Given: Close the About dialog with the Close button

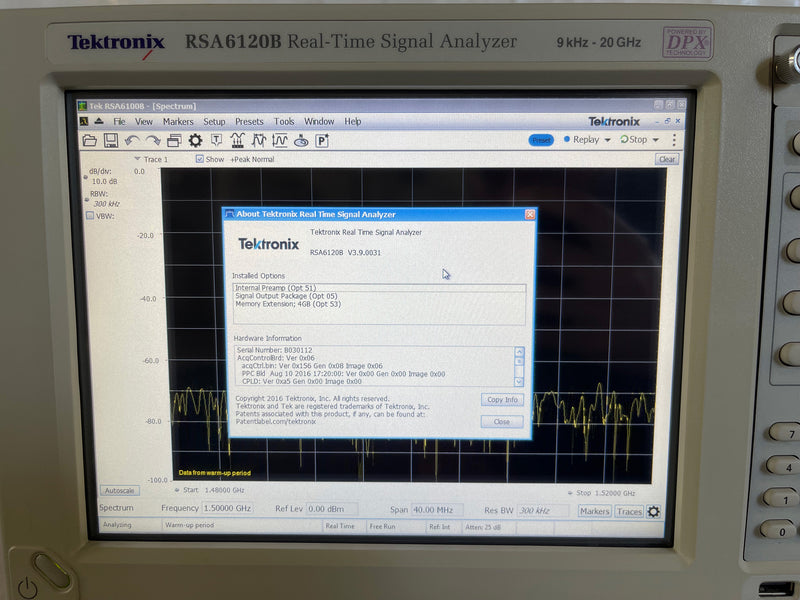Looking at the screenshot, I should (x=501, y=421).
